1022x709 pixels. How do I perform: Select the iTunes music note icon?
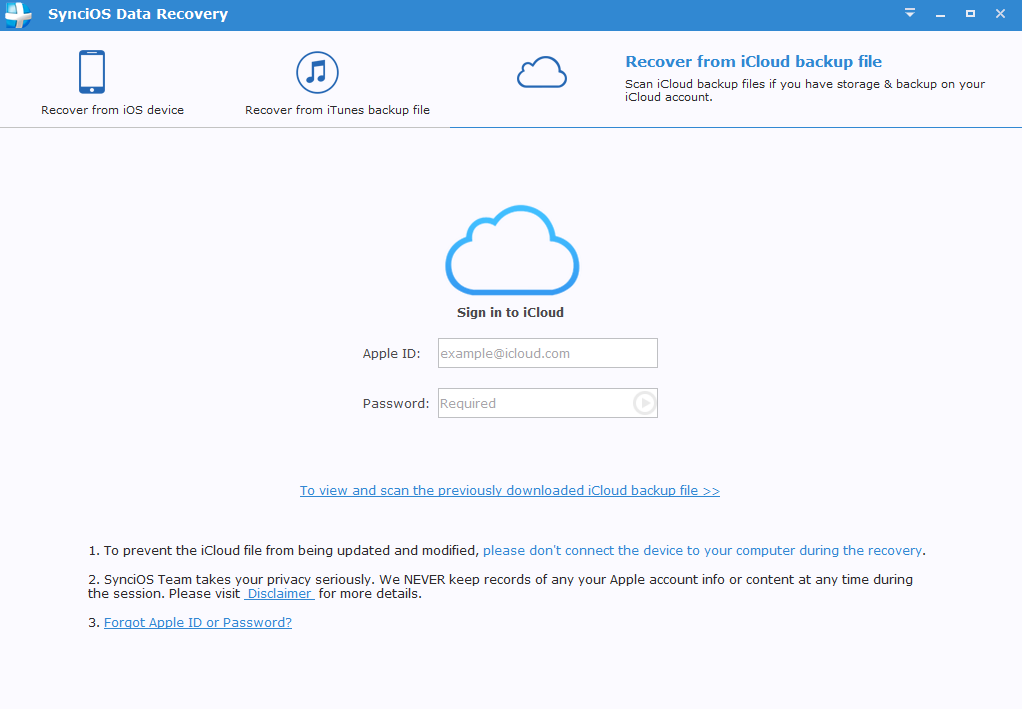[317, 72]
